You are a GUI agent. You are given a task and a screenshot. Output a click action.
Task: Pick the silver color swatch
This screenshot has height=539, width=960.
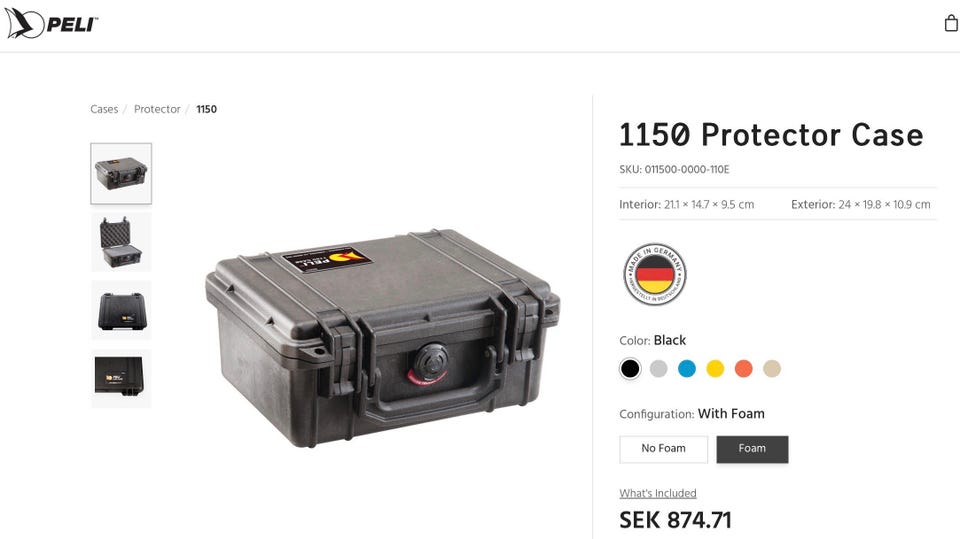click(x=658, y=369)
